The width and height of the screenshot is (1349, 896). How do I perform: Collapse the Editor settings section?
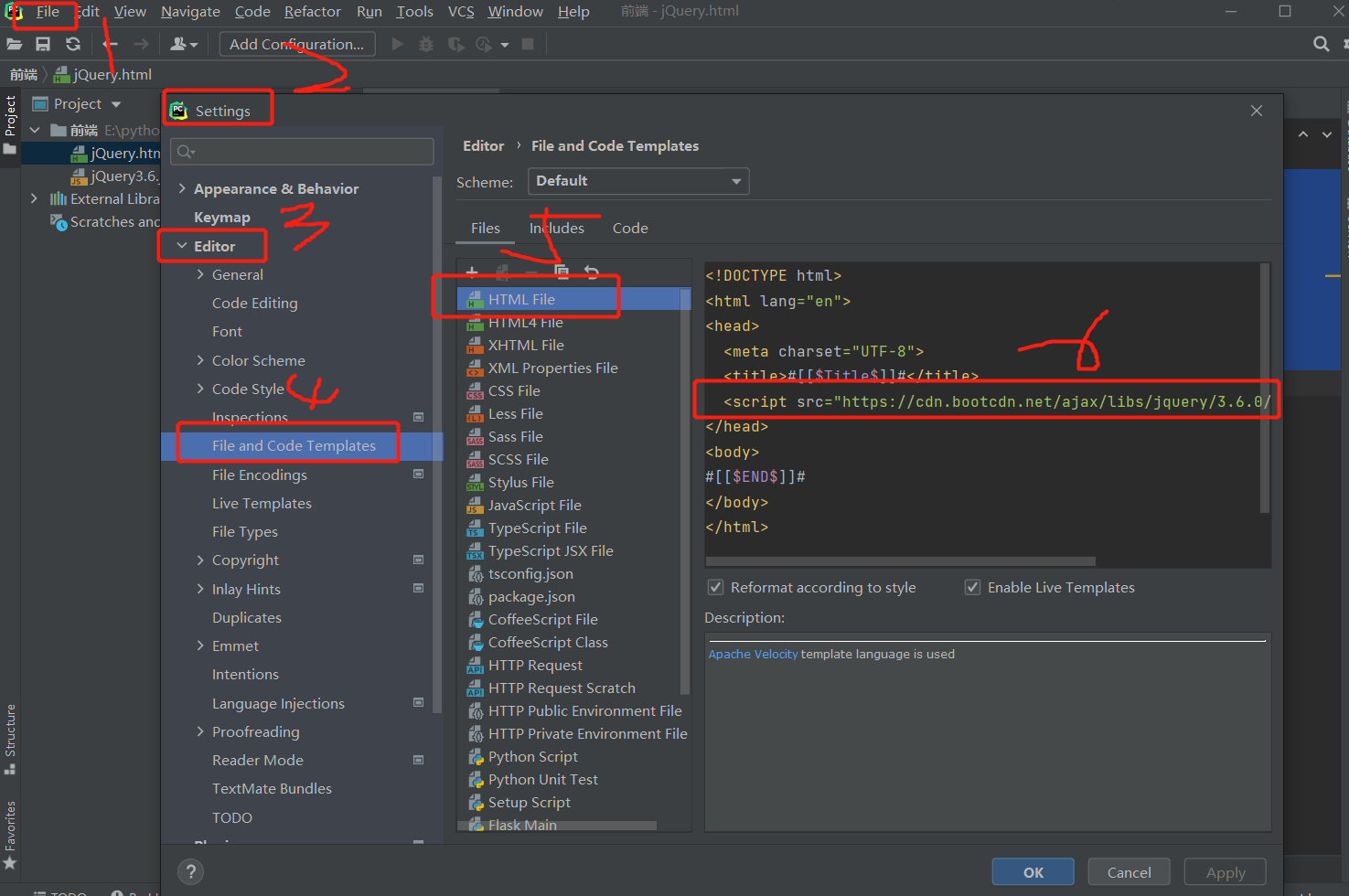(x=182, y=246)
